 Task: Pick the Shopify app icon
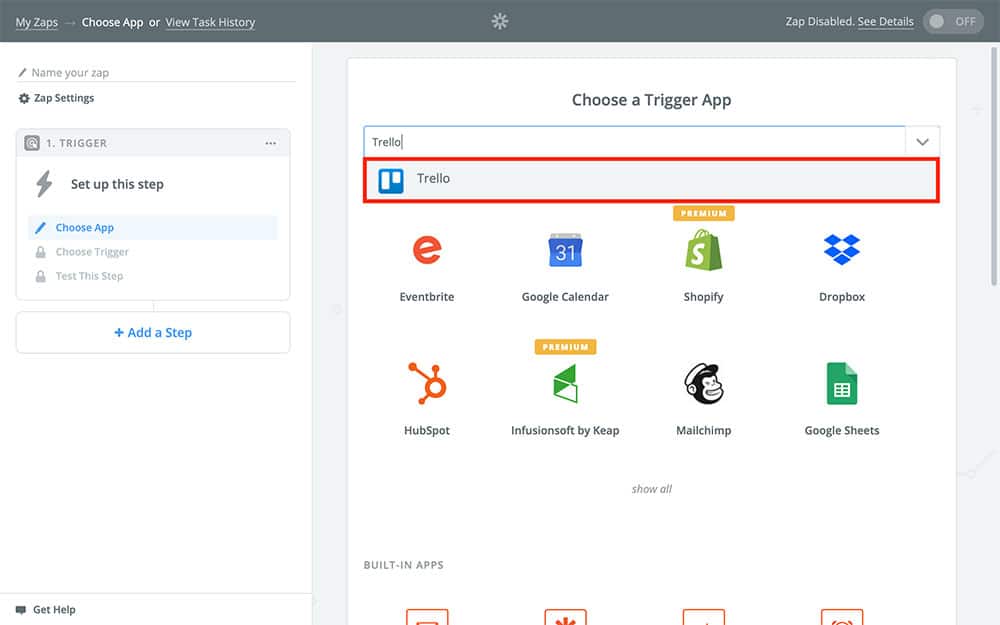click(703, 251)
